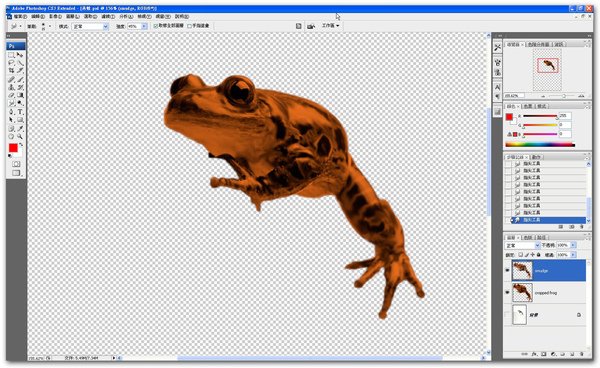Viewport: 600px width, 368px height.
Task: Select the Type (T) tool
Action: pos(20,112)
